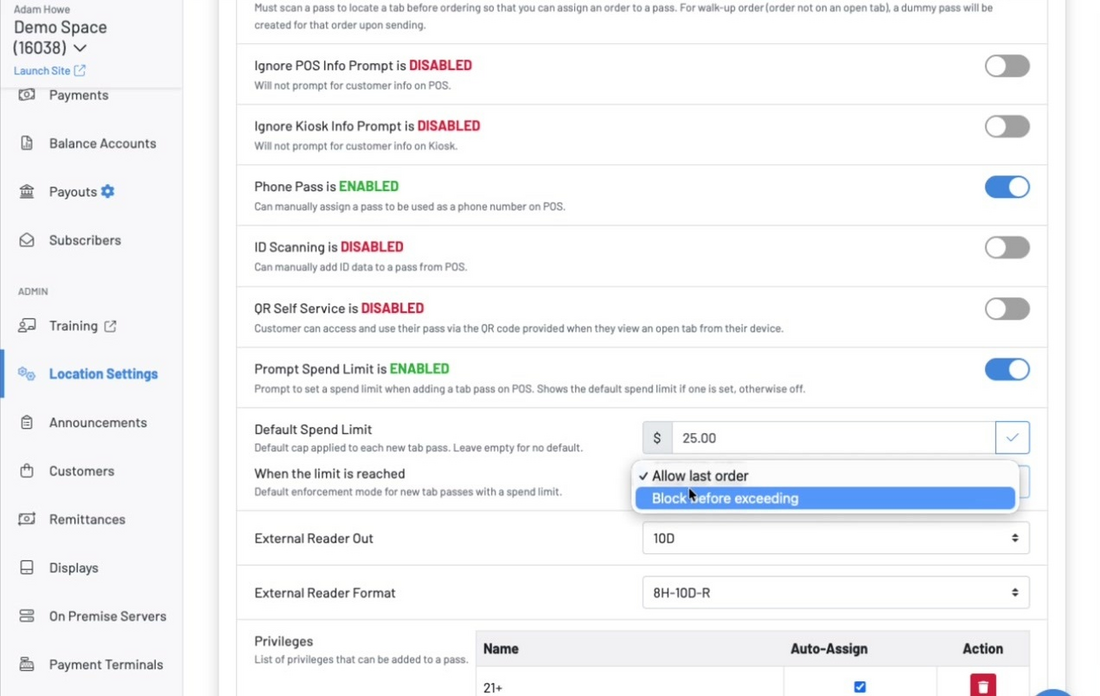The image size is (1100, 696).
Task: Click the Subscribers envelope icon
Action: click(27, 240)
